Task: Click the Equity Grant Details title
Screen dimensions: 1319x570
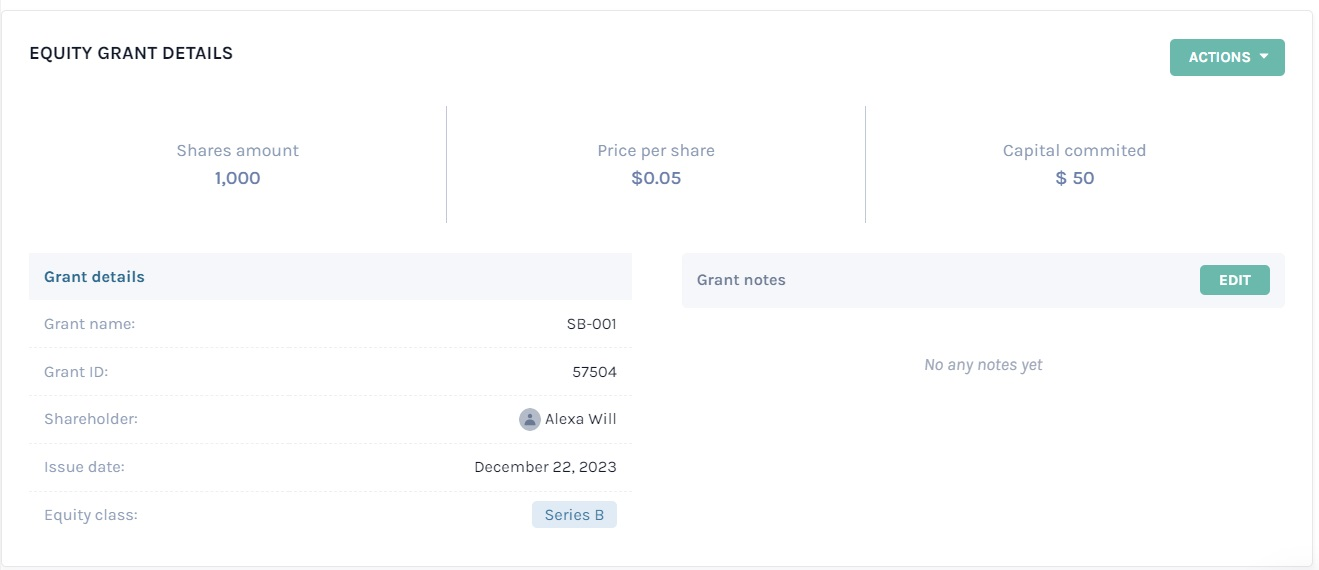Action: 131,54
